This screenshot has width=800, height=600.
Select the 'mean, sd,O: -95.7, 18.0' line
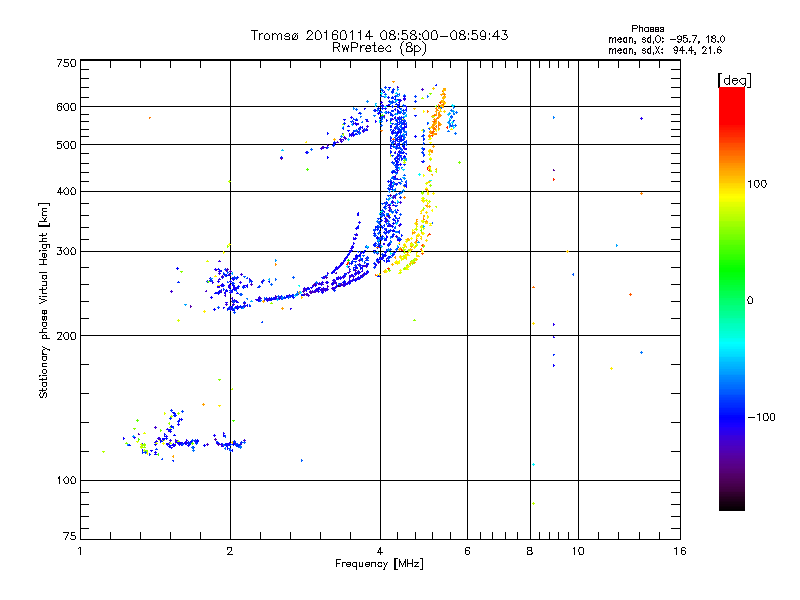pyautogui.click(x=667, y=39)
